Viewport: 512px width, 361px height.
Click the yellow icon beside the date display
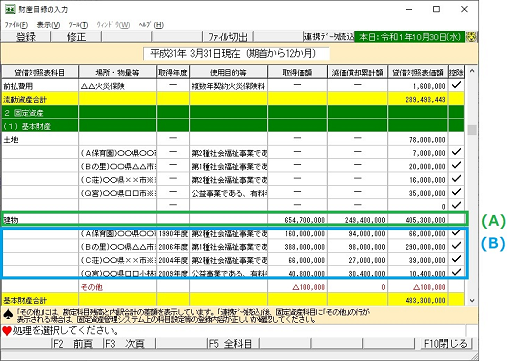click(x=472, y=37)
